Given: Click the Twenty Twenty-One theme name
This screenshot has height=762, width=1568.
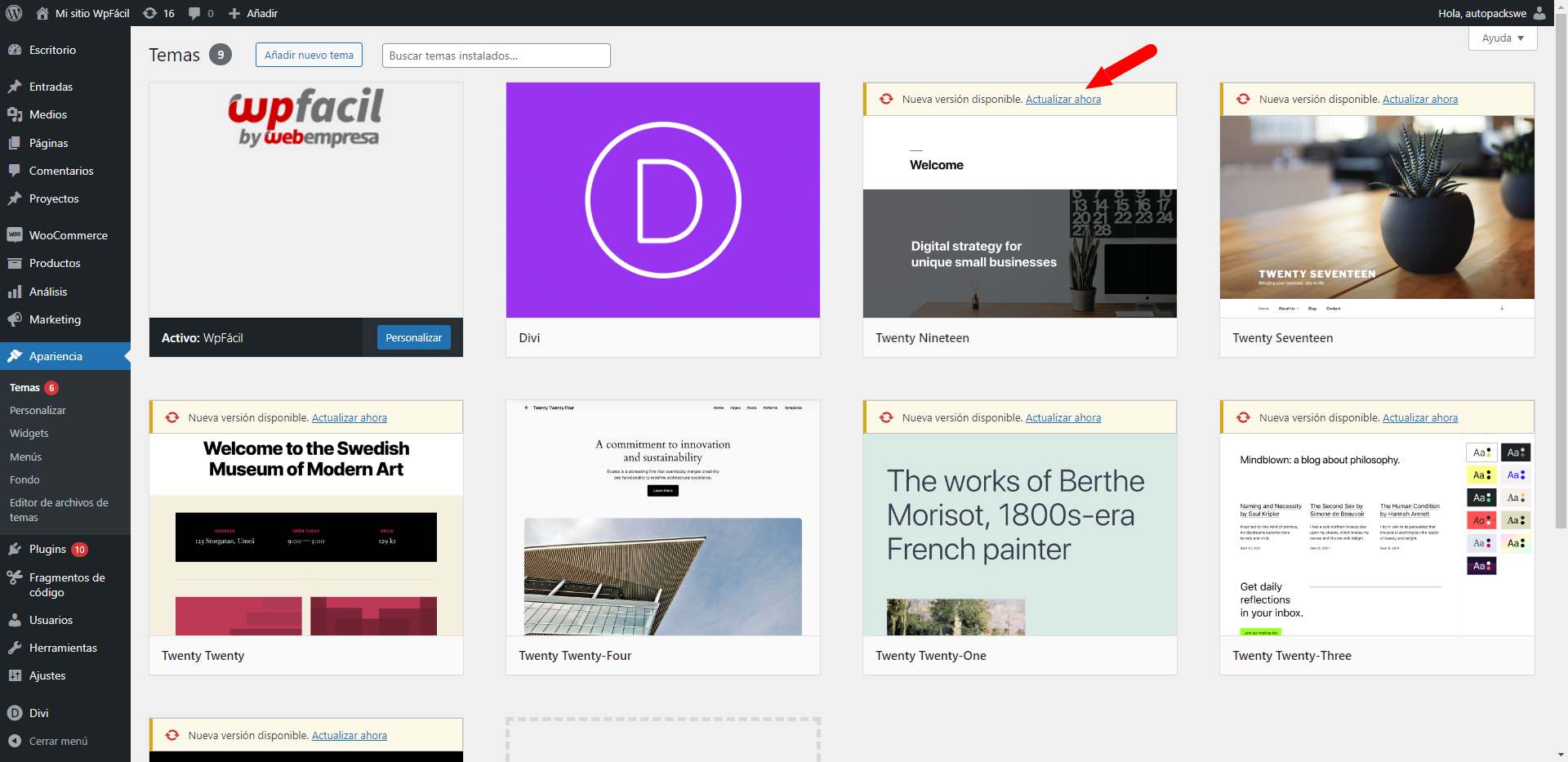Looking at the screenshot, I should coord(931,656).
